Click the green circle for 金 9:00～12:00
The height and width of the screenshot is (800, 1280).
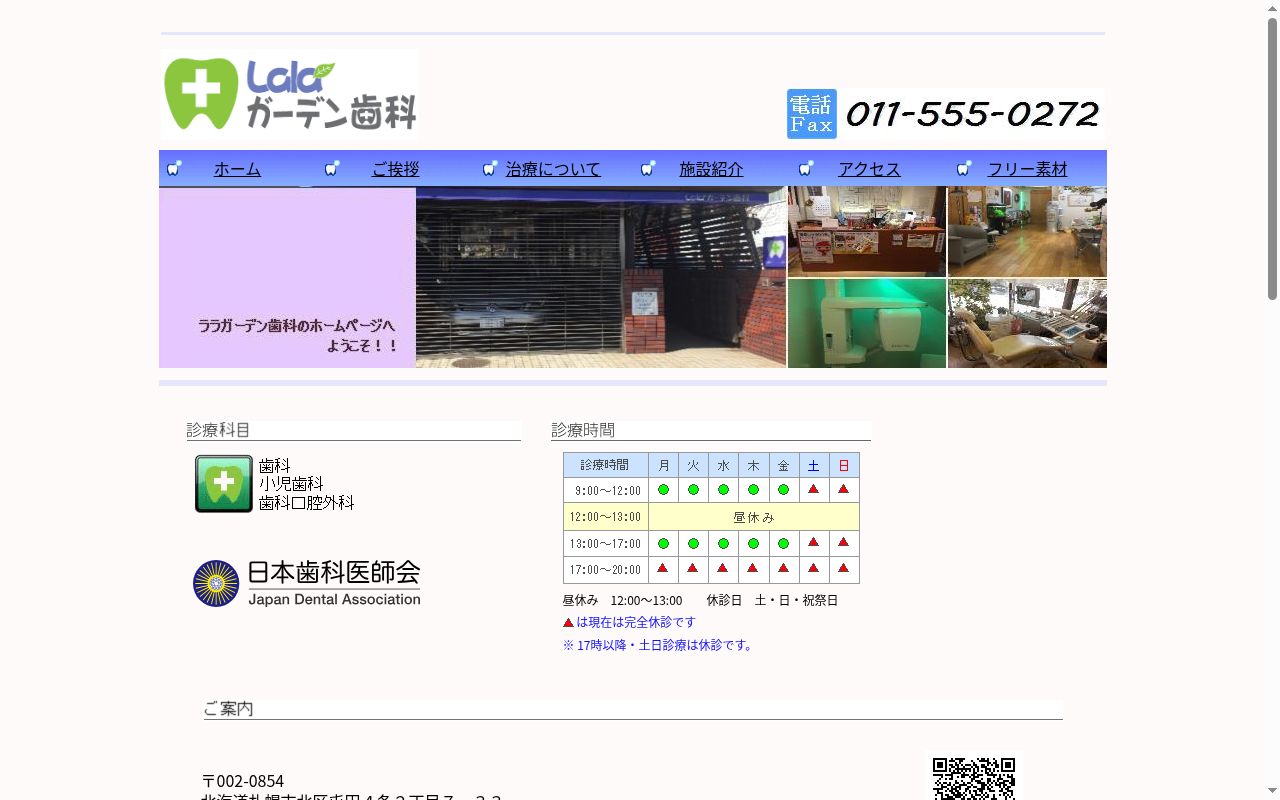coord(783,490)
